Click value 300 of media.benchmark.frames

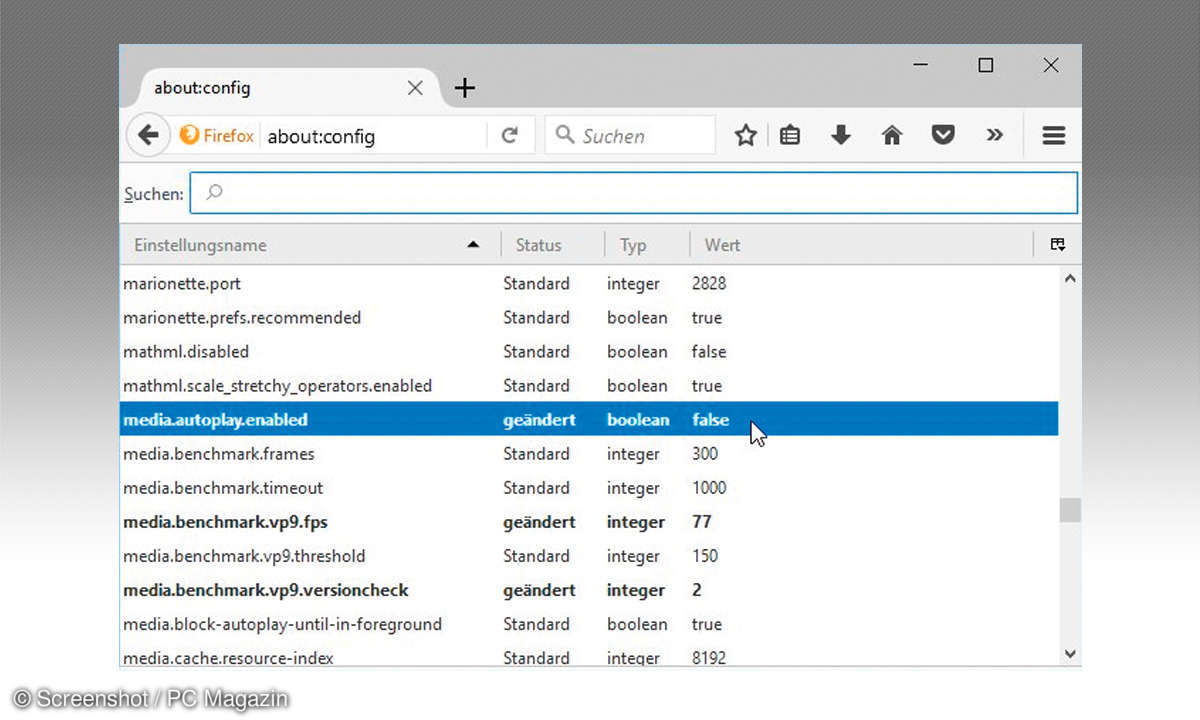(705, 454)
